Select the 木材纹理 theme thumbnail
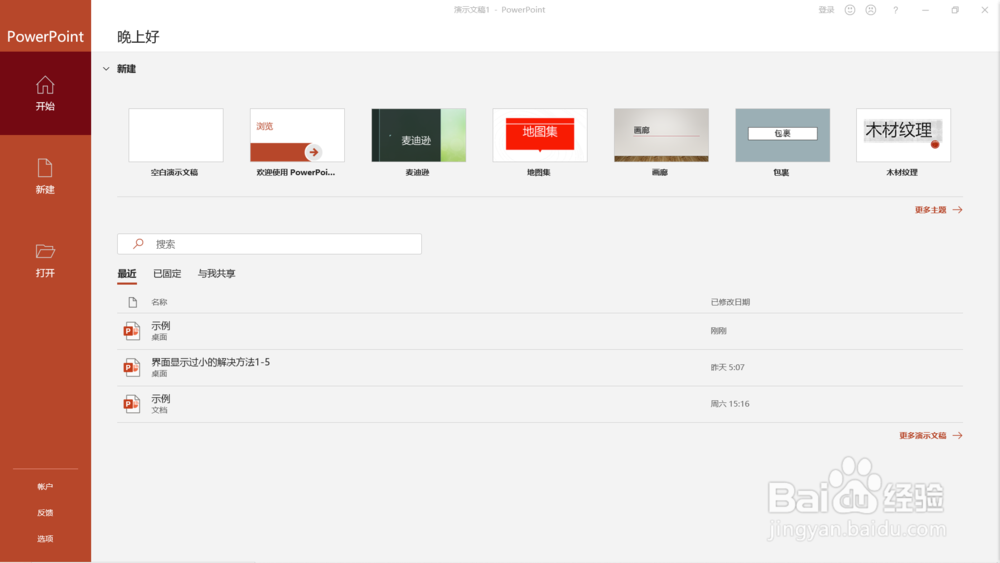This screenshot has height=563, width=1000. coord(904,135)
